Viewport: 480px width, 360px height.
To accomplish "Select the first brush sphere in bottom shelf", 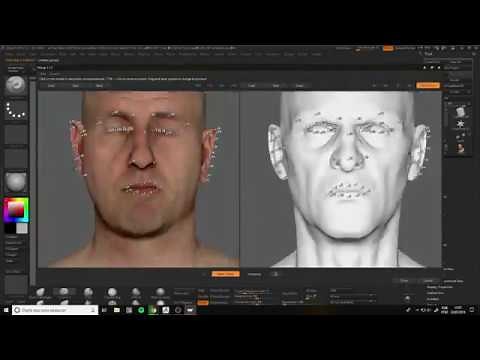I will pyautogui.click(x=40, y=293).
